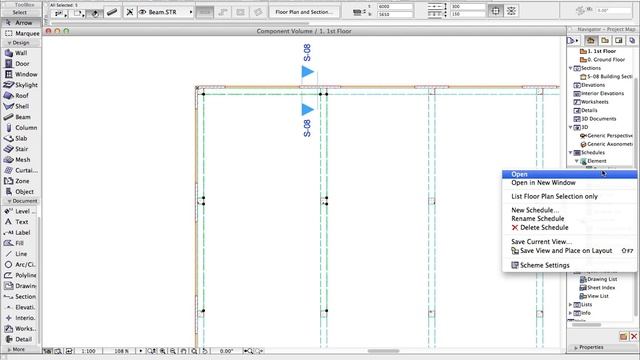The image size is (640, 360).
Task: Choose Save Current View...
Action: pos(569,242)
